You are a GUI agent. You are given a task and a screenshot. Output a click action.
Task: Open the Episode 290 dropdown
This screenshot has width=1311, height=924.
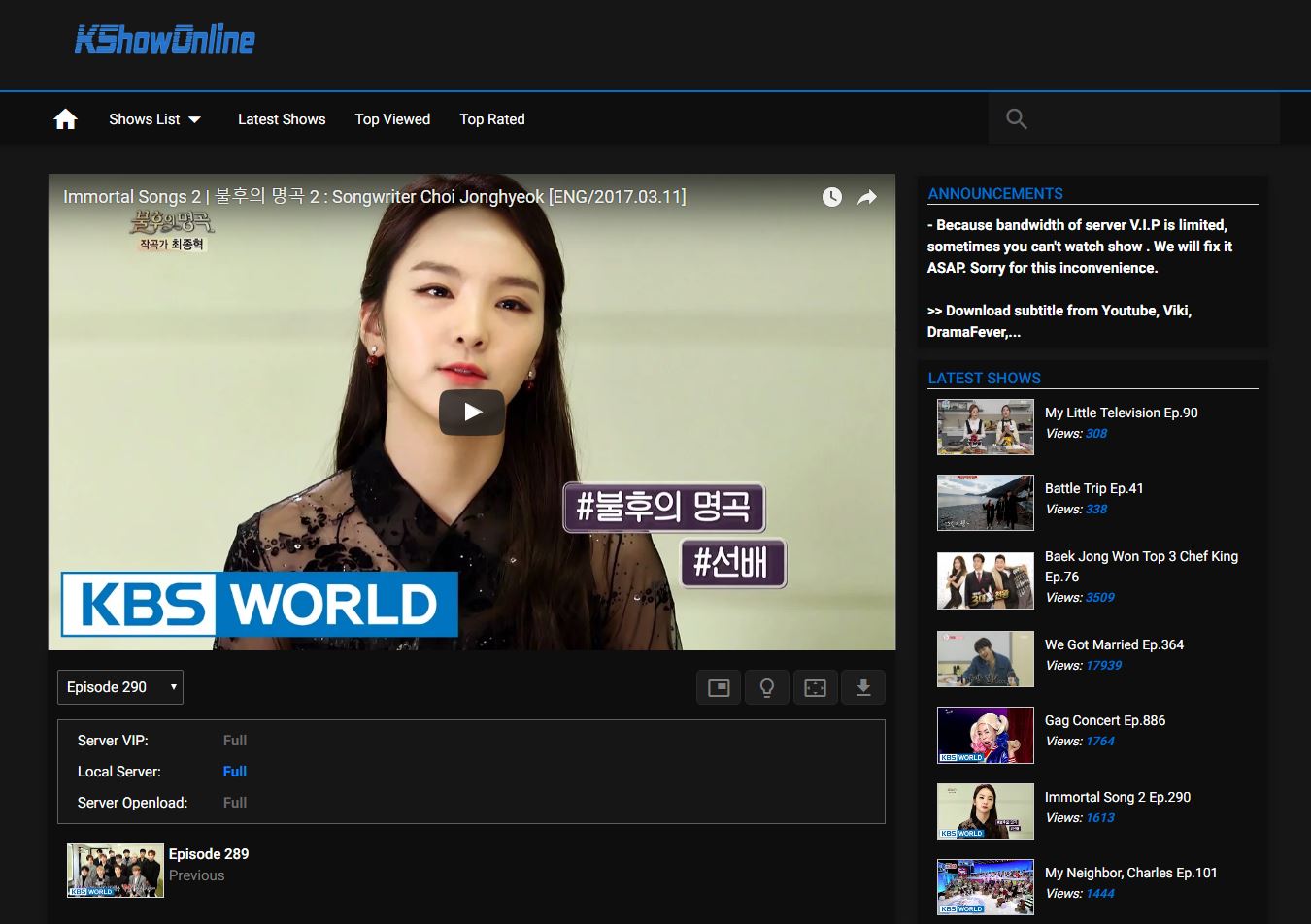(x=120, y=687)
